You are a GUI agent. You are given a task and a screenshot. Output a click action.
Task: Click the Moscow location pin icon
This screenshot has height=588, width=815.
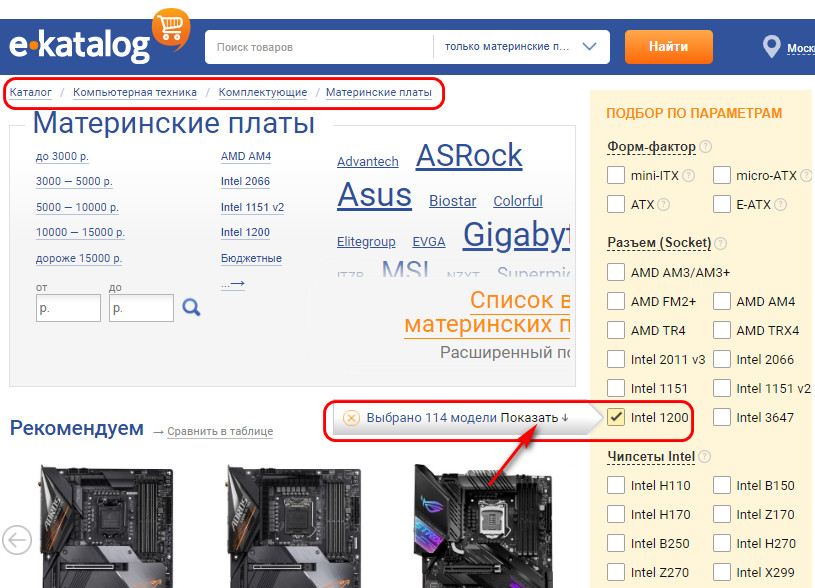tap(771, 47)
